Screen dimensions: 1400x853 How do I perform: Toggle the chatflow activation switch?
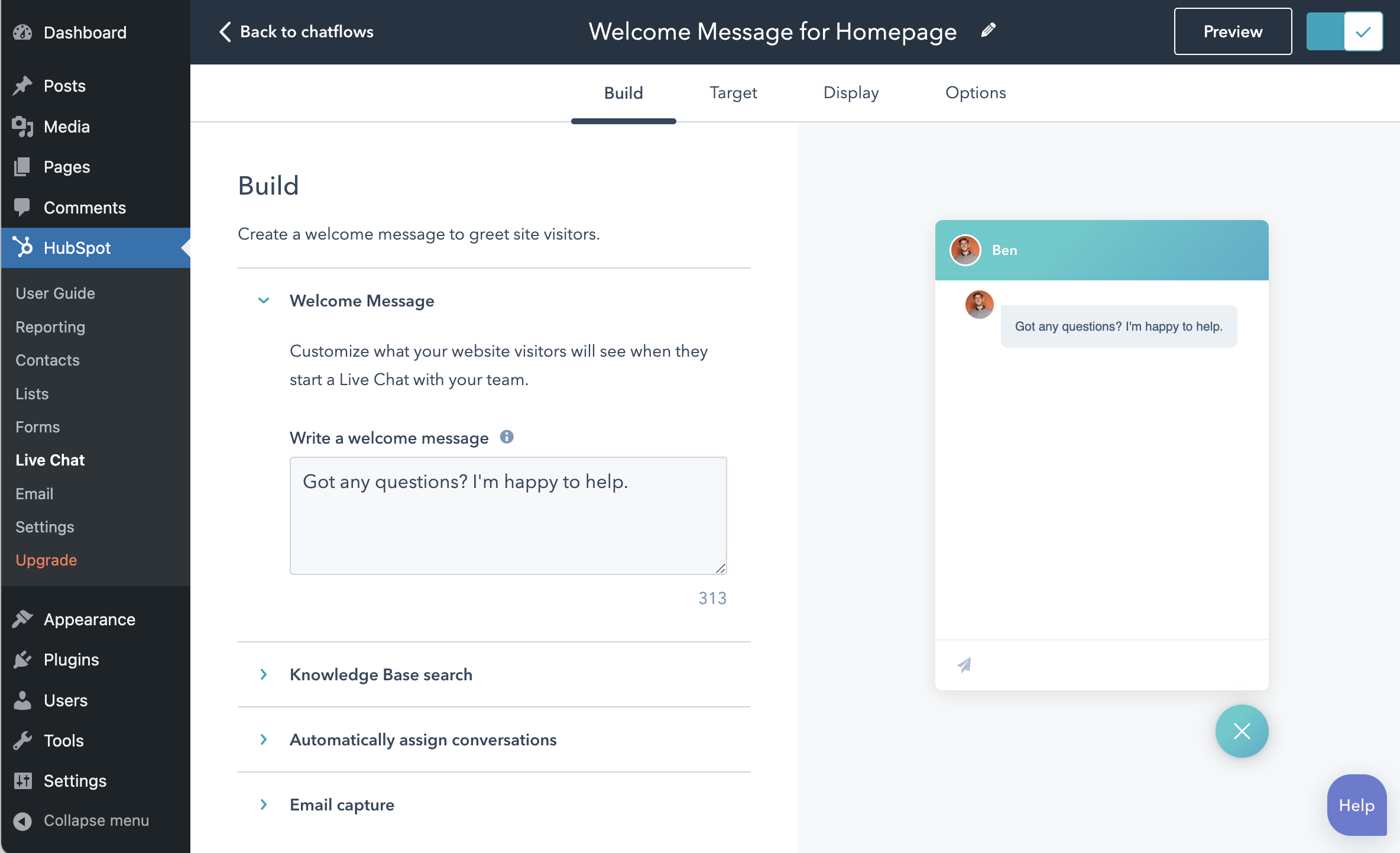(x=1344, y=31)
